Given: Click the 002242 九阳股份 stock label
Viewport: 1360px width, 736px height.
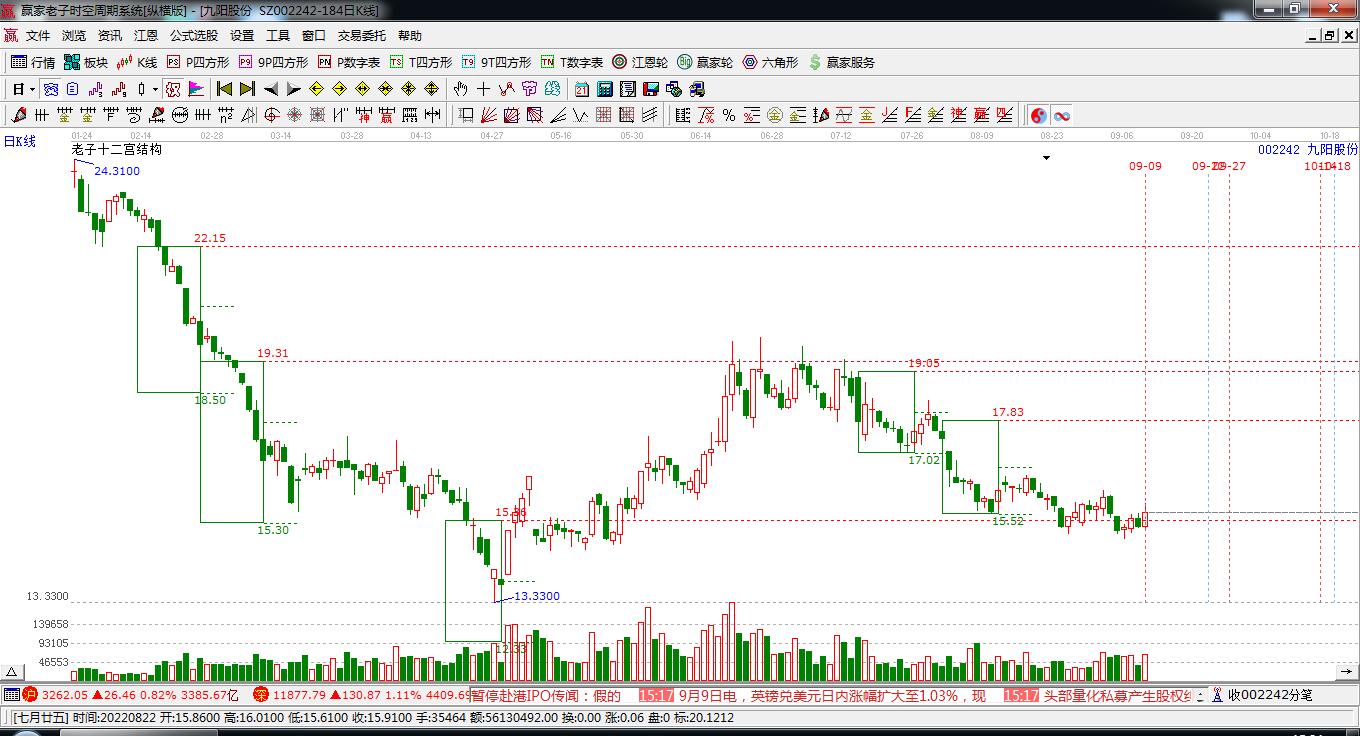Looking at the screenshot, I should 1308,149.
